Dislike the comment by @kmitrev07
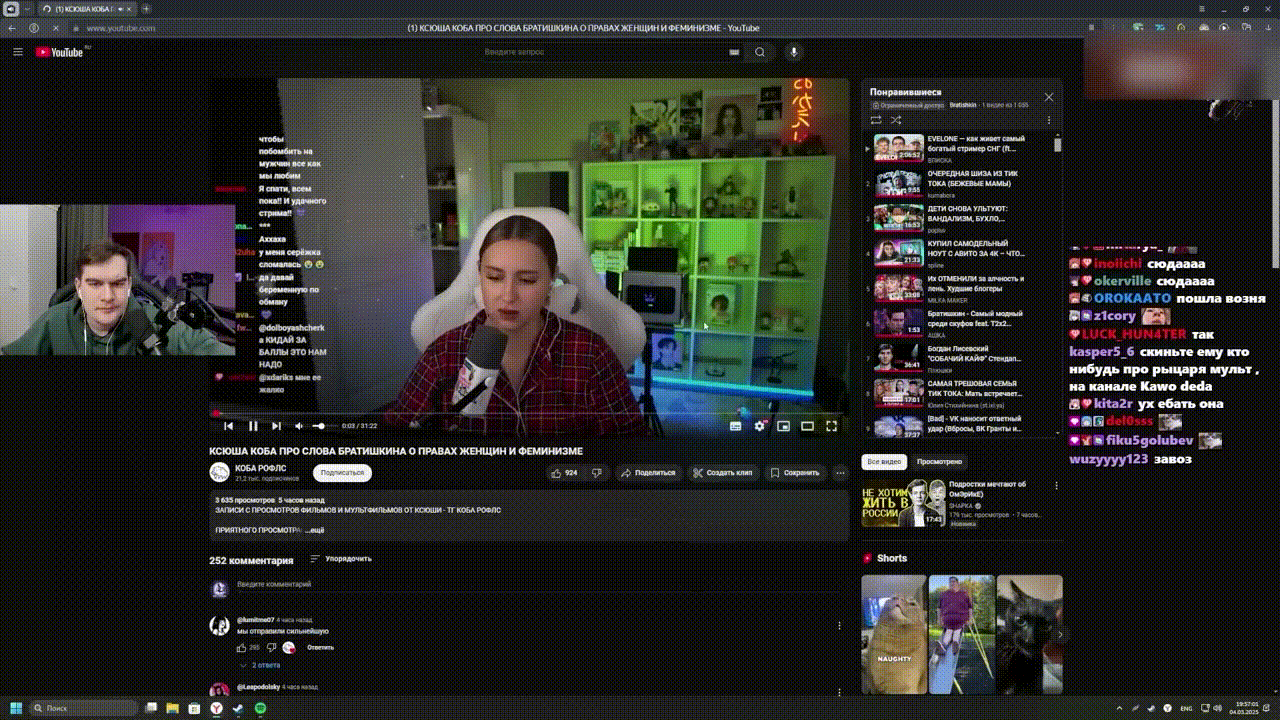1280x720 pixels. point(273,648)
